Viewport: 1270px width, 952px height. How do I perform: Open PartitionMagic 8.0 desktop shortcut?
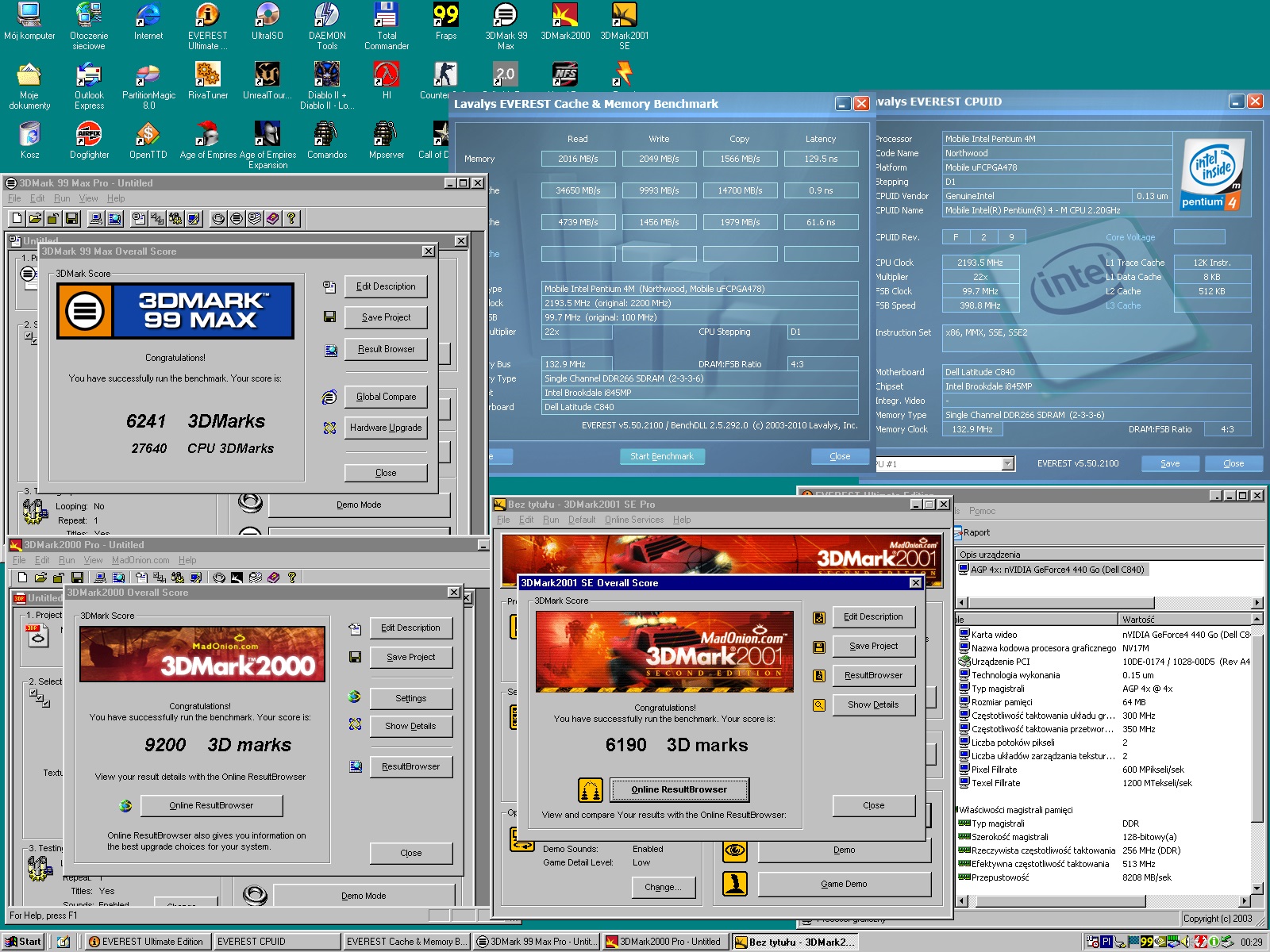pyautogui.click(x=148, y=86)
